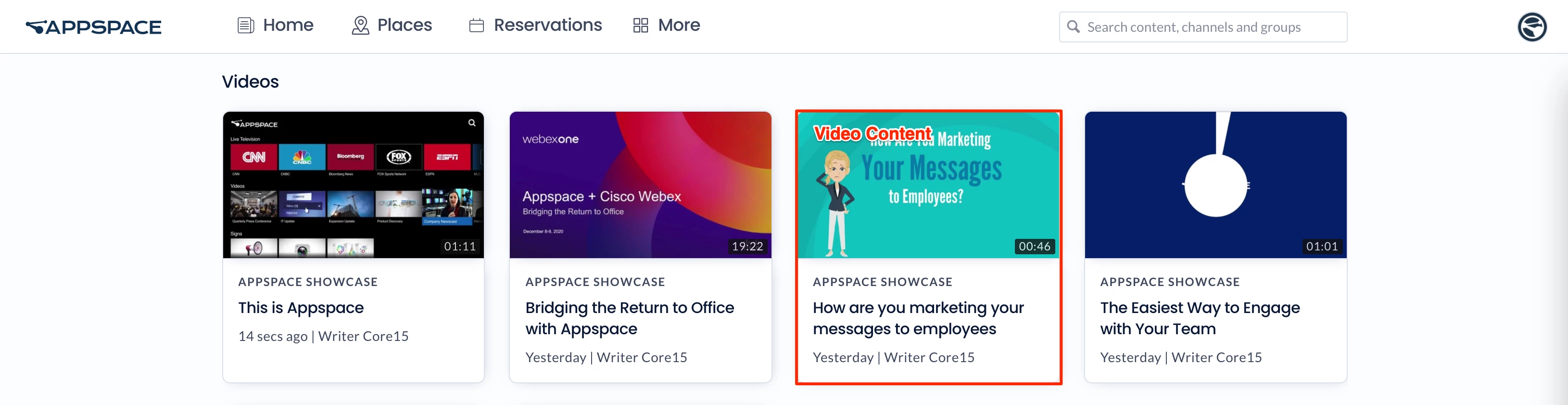
Task: Click Appspace Showcase label on This is Appspace card
Action: pos(307,282)
